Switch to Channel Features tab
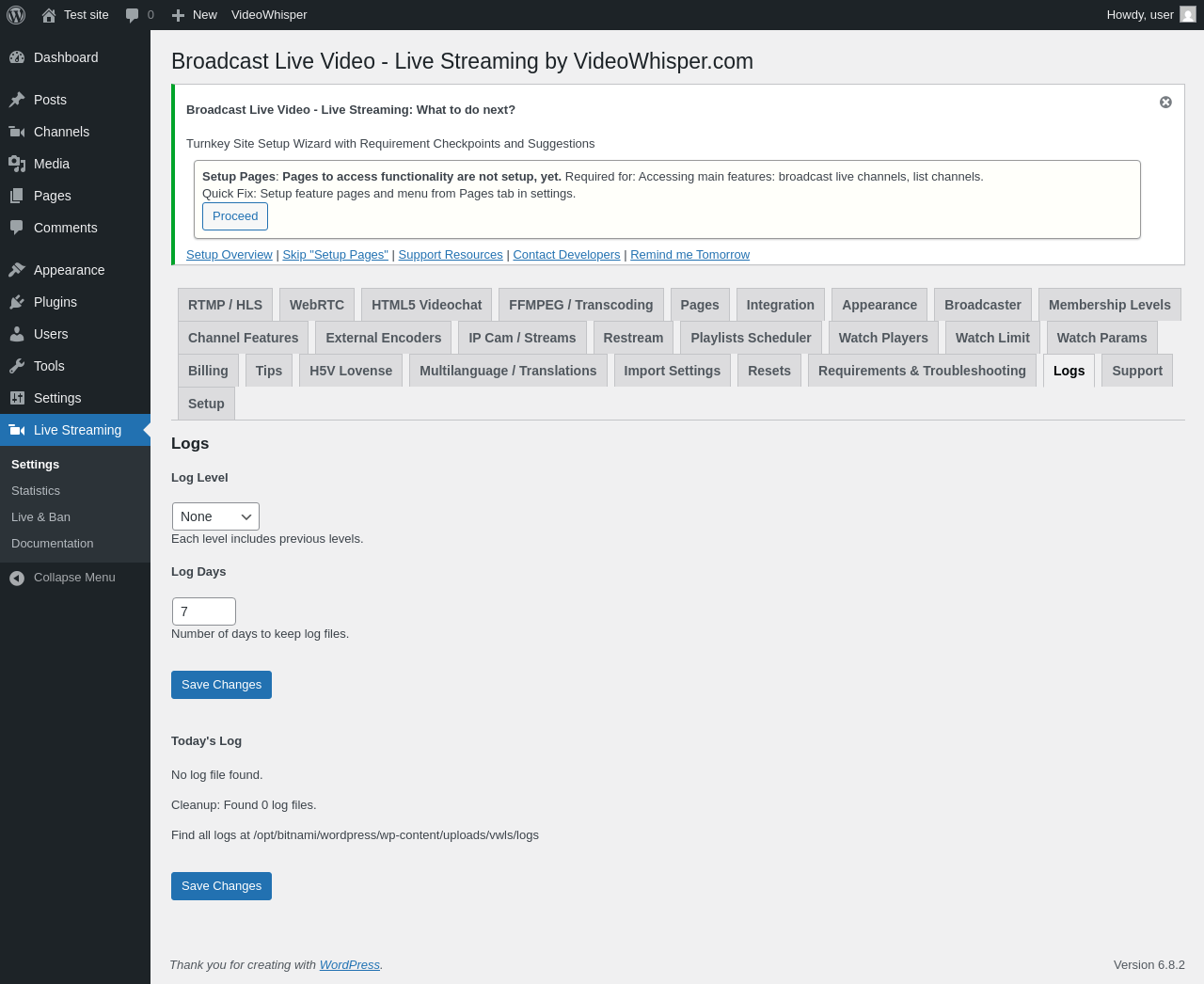Screen dimensions: 1204x984 click(x=243, y=338)
